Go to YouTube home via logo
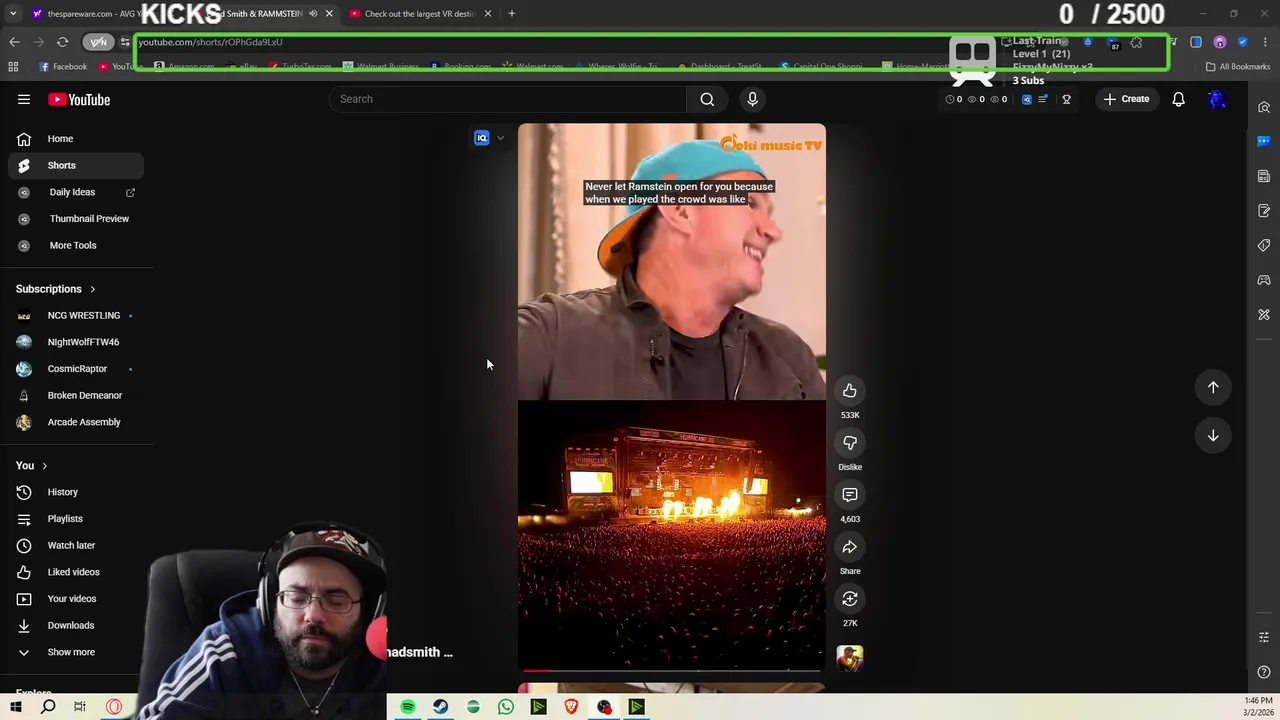The width and height of the screenshot is (1280, 720). point(79,99)
